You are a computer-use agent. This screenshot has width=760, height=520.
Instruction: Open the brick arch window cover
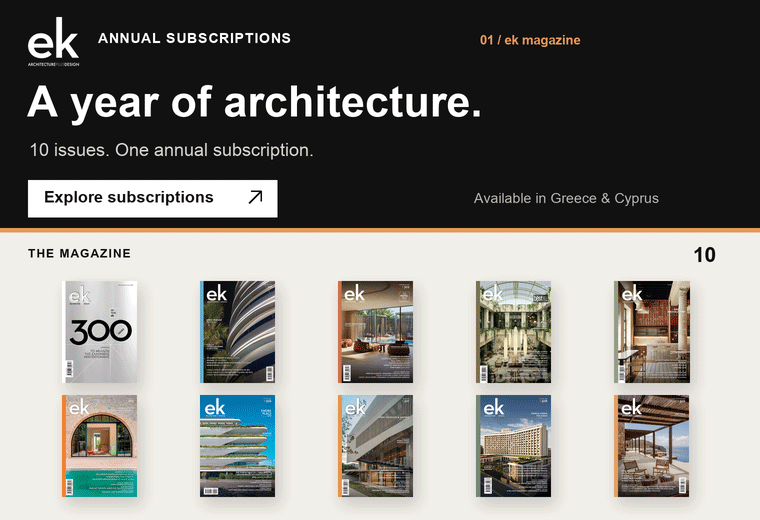[99, 446]
